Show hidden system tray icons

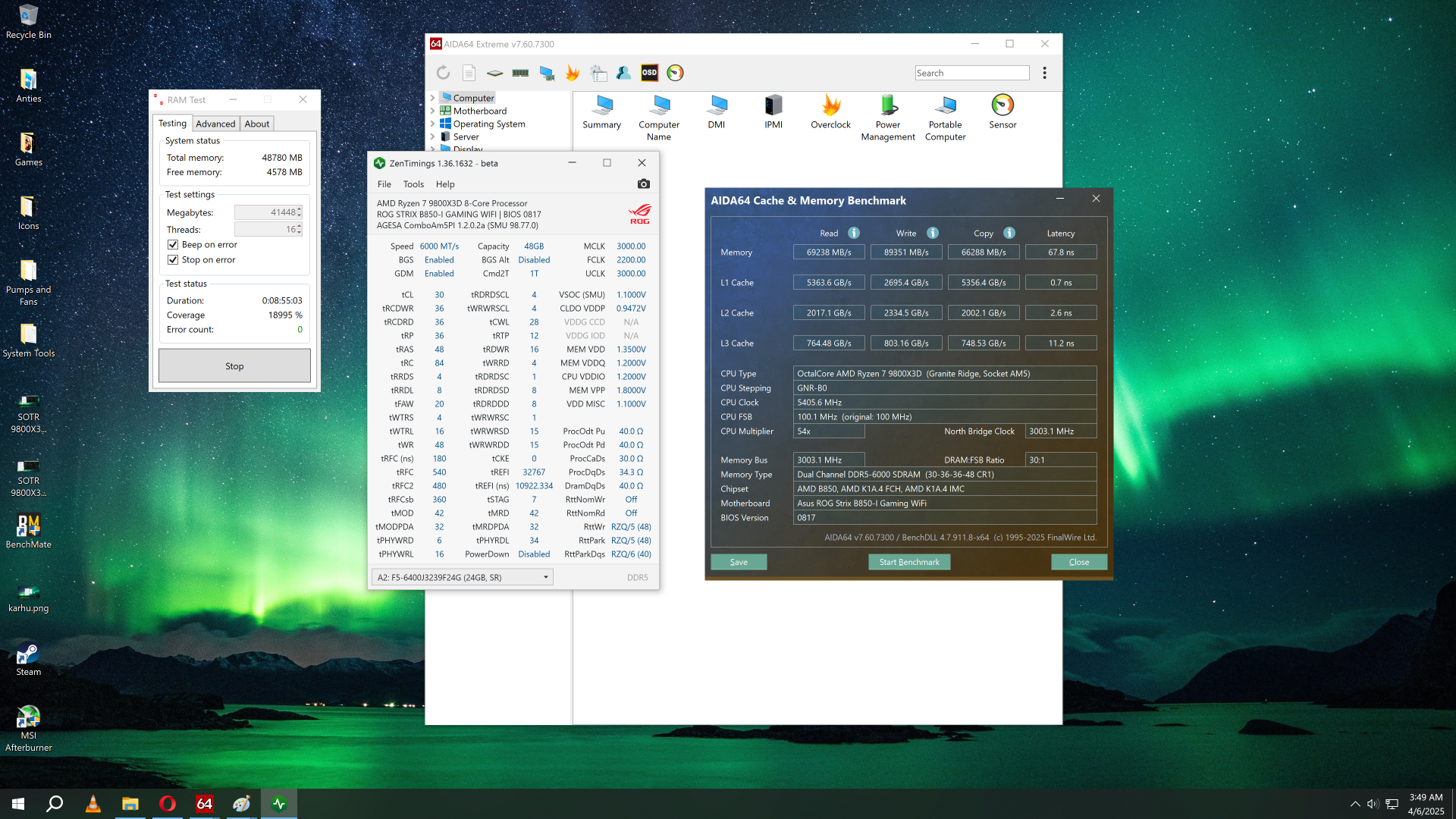(x=1355, y=804)
